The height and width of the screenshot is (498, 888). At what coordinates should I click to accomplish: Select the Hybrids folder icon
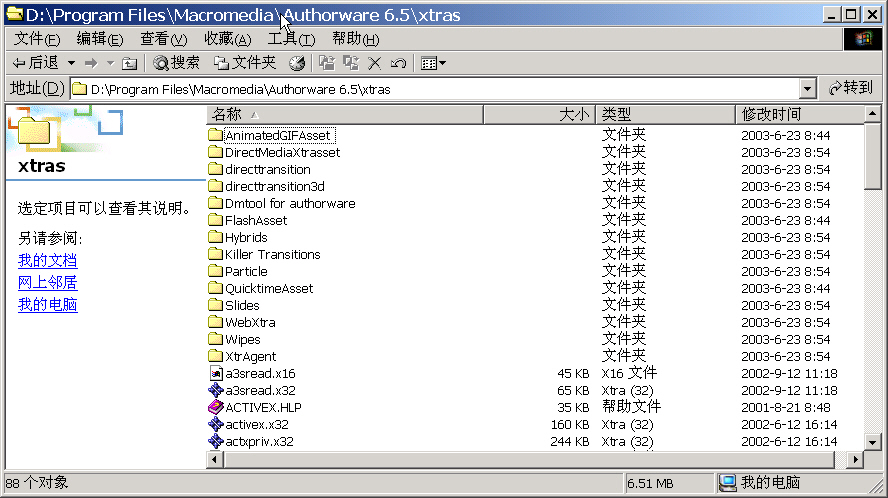[x=215, y=237]
